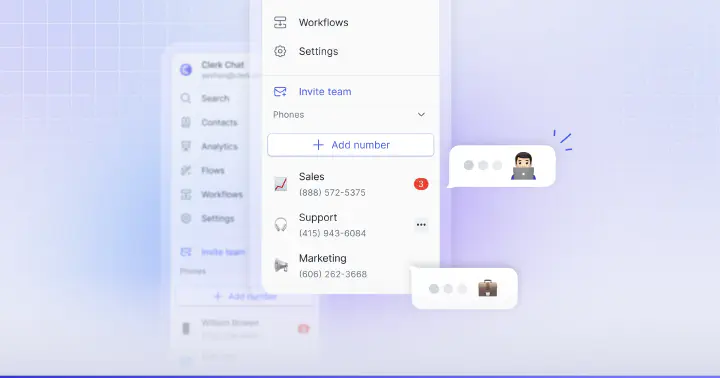Click the Add number button
720x378 pixels.
[350, 145]
